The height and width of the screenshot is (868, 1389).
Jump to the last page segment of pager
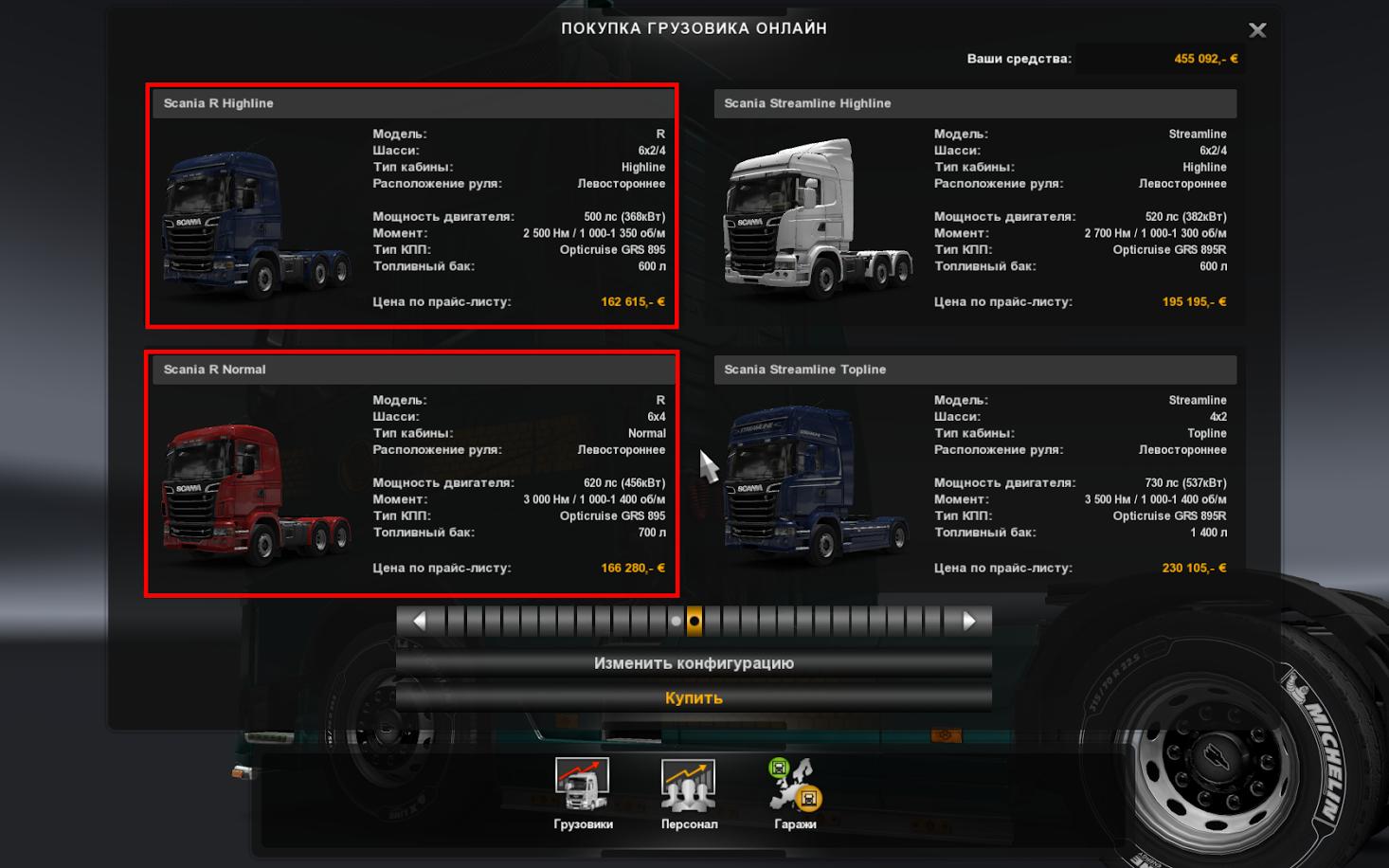click(933, 622)
